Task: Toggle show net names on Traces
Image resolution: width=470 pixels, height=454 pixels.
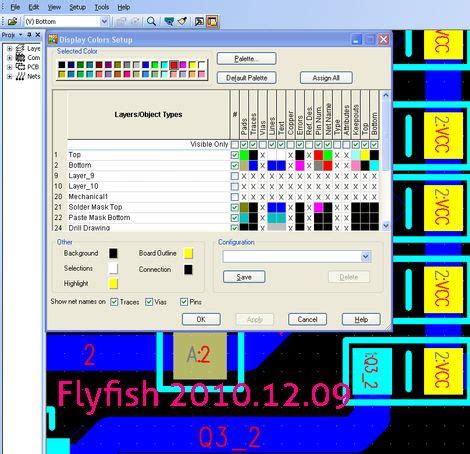Action: (114, 302)
